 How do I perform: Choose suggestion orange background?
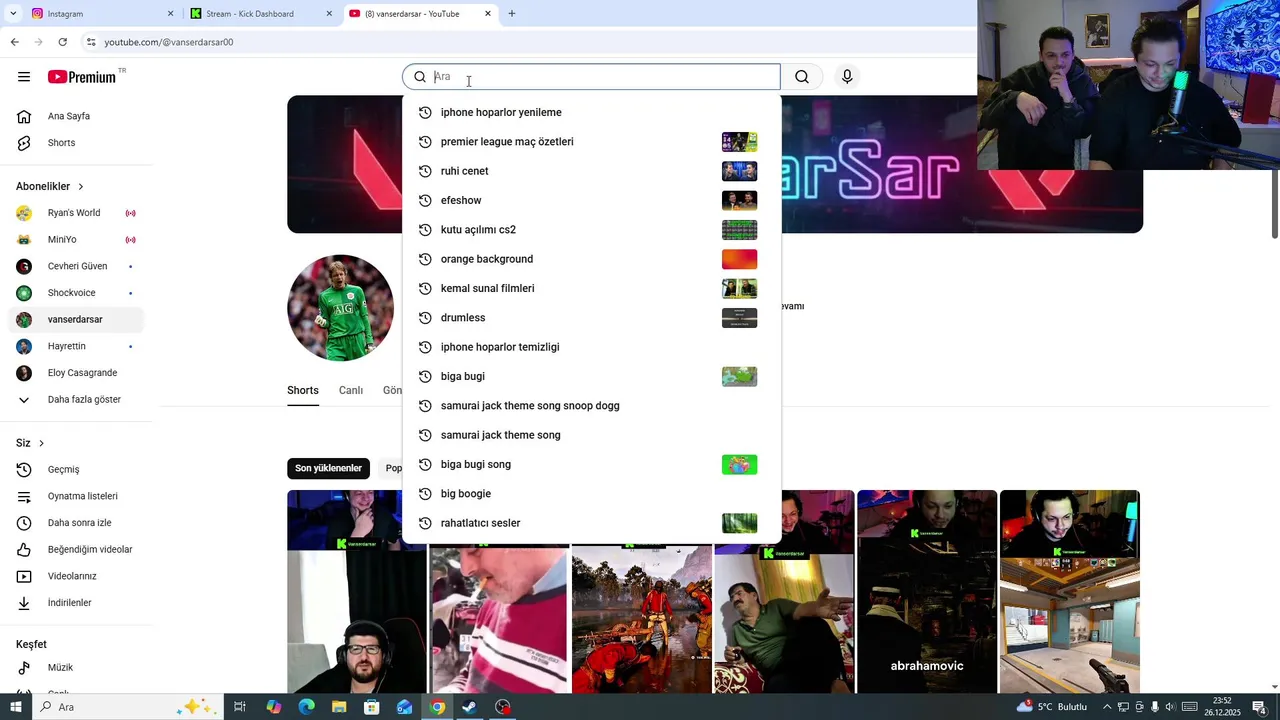tap(591, 259)
